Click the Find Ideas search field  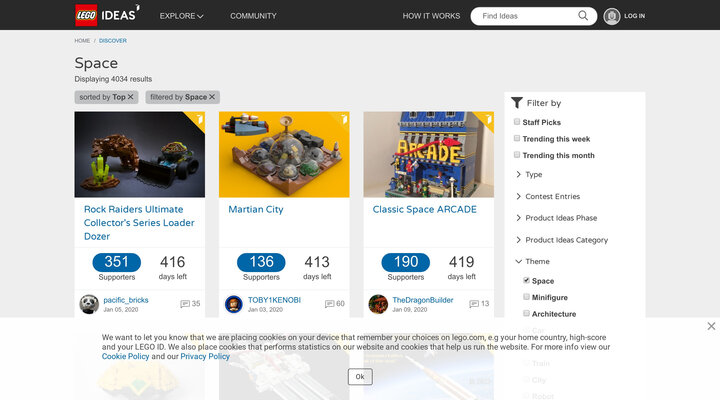[528, 16]
